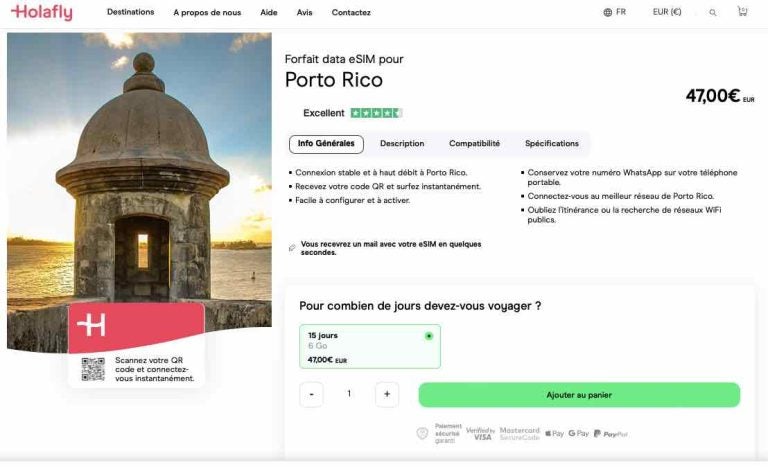The height and width of the screenshot is (467, 768).
Task: Click the search magnifier icon
Action: [x=713, y=13]
